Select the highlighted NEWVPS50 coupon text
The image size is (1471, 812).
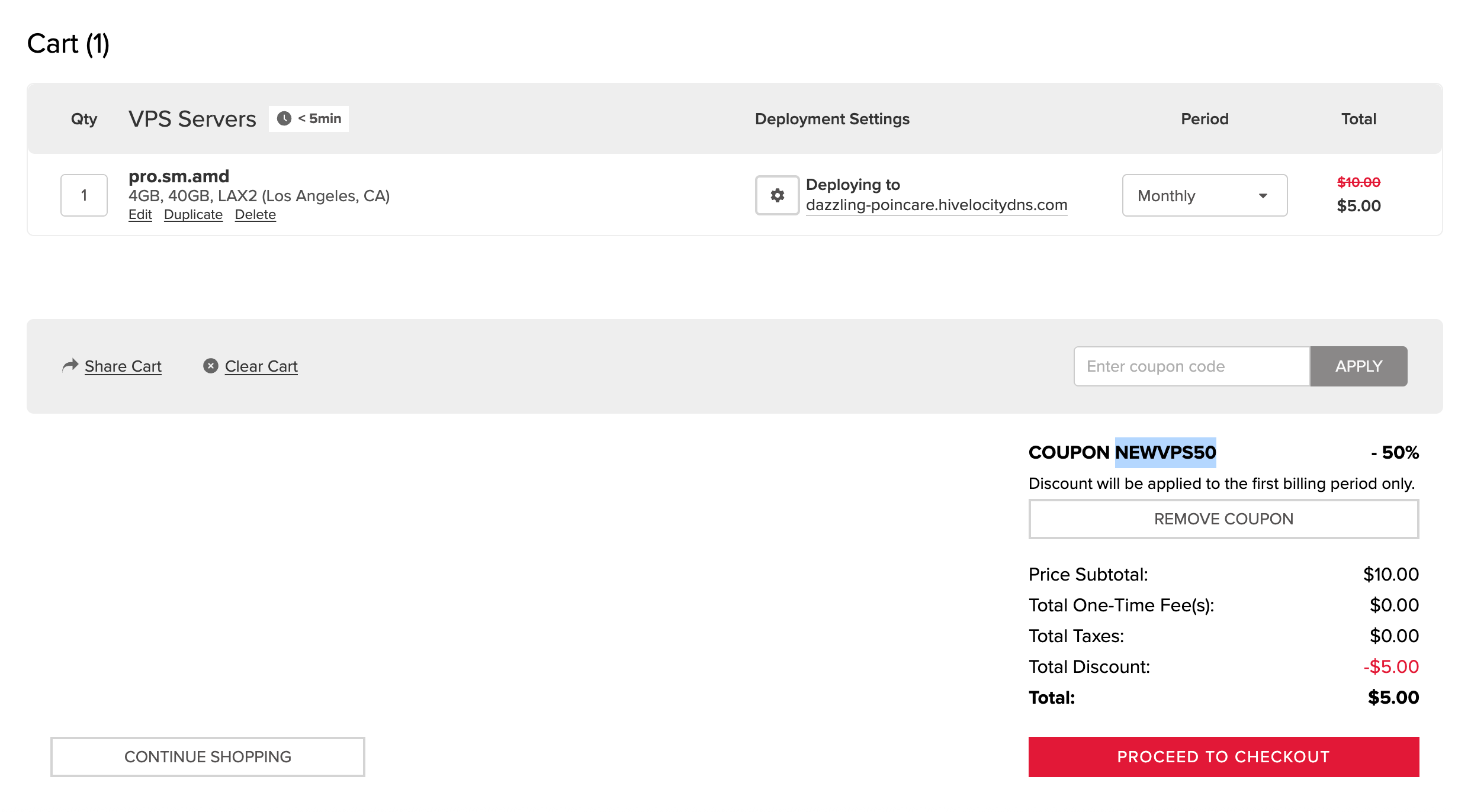(x=1165, y=453)
